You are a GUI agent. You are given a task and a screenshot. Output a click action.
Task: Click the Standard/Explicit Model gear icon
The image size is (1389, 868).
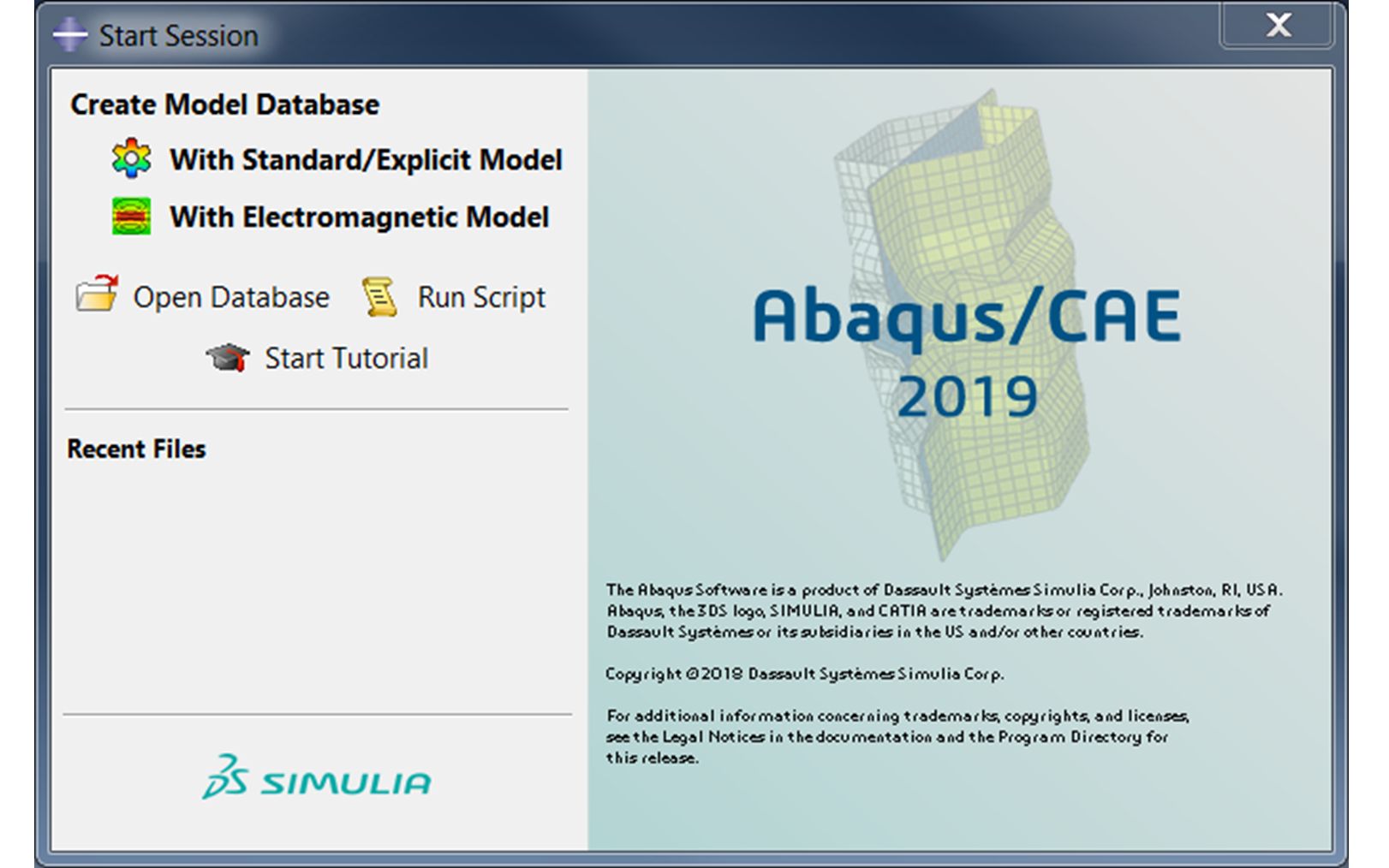click(131, 158)
